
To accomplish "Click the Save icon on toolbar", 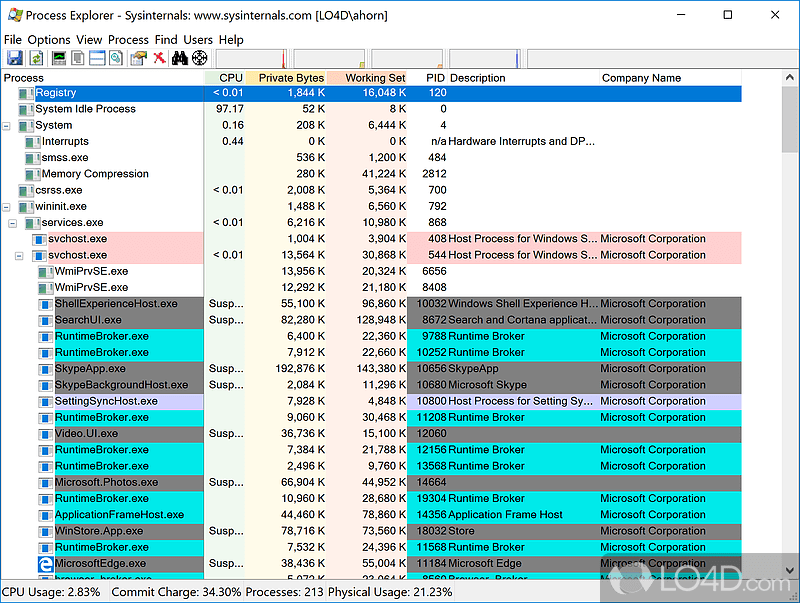I will click(14, 57).
